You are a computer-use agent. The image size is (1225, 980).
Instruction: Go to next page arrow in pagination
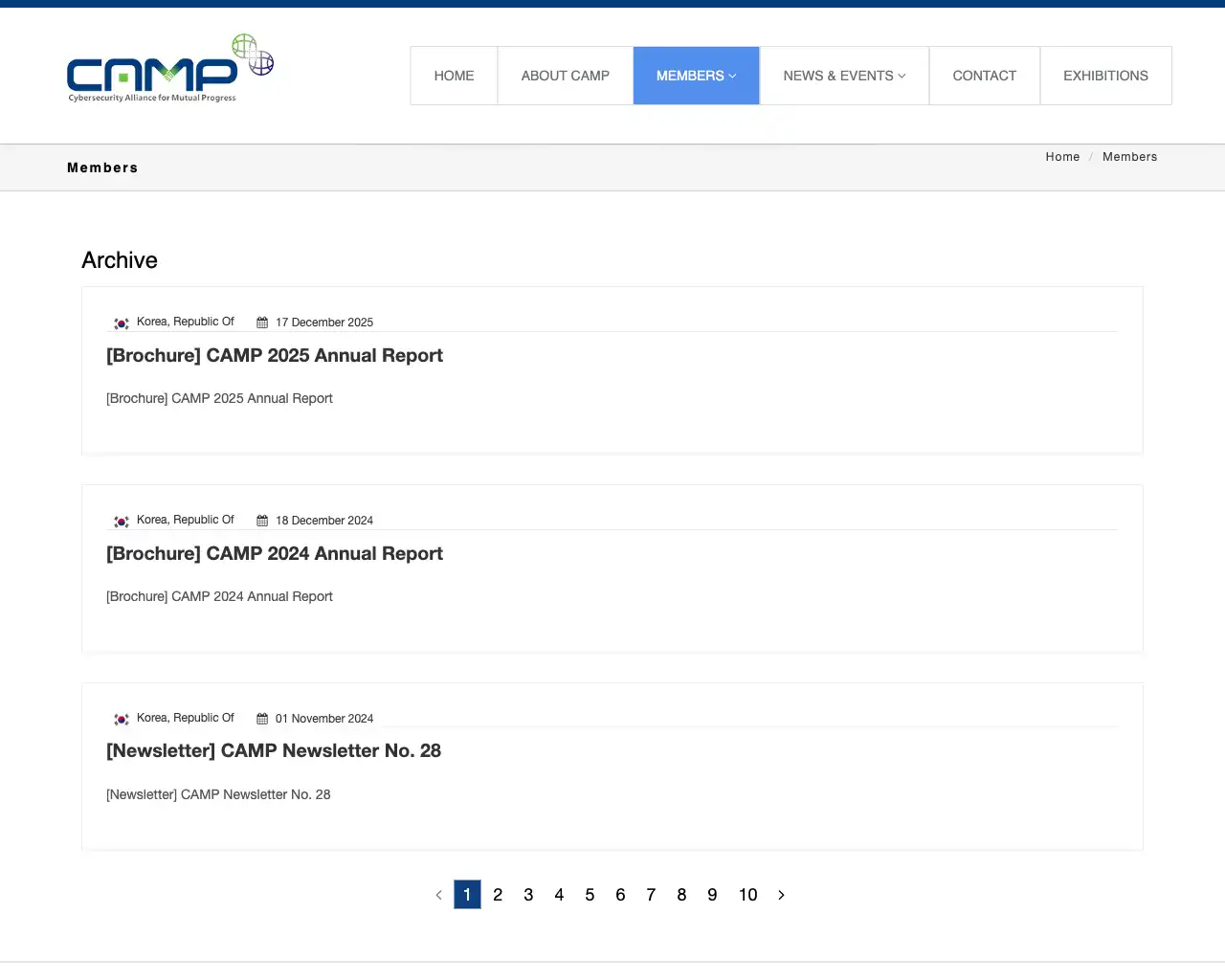[781, 895]
